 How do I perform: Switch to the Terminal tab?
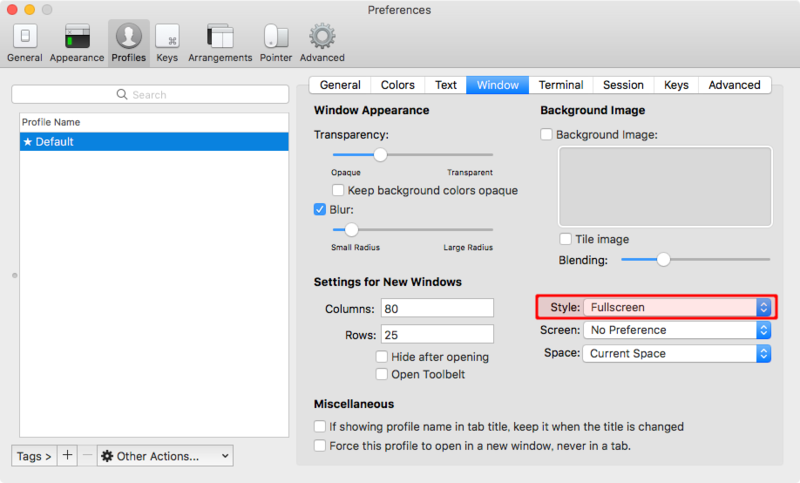[x=561, y=85]
